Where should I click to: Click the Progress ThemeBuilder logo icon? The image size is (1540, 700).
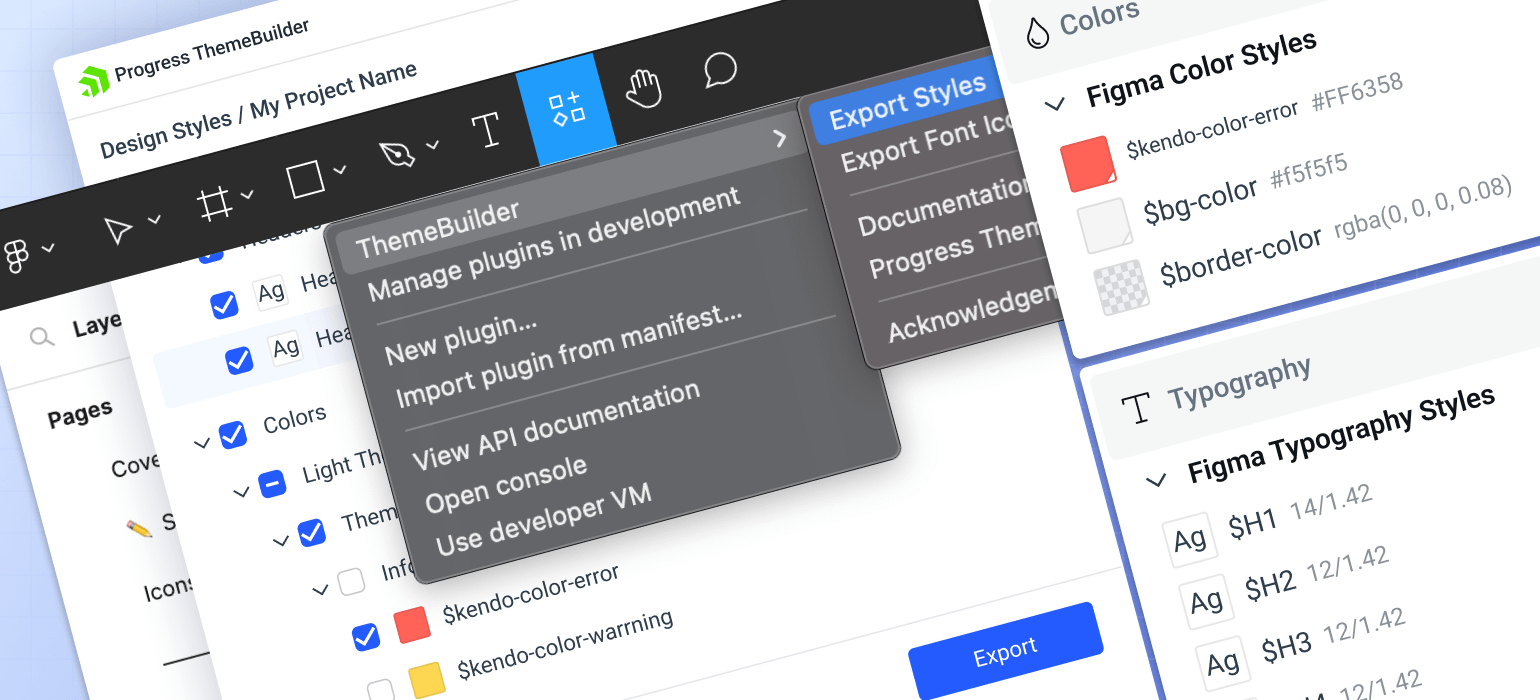click(x=94, y=81)
